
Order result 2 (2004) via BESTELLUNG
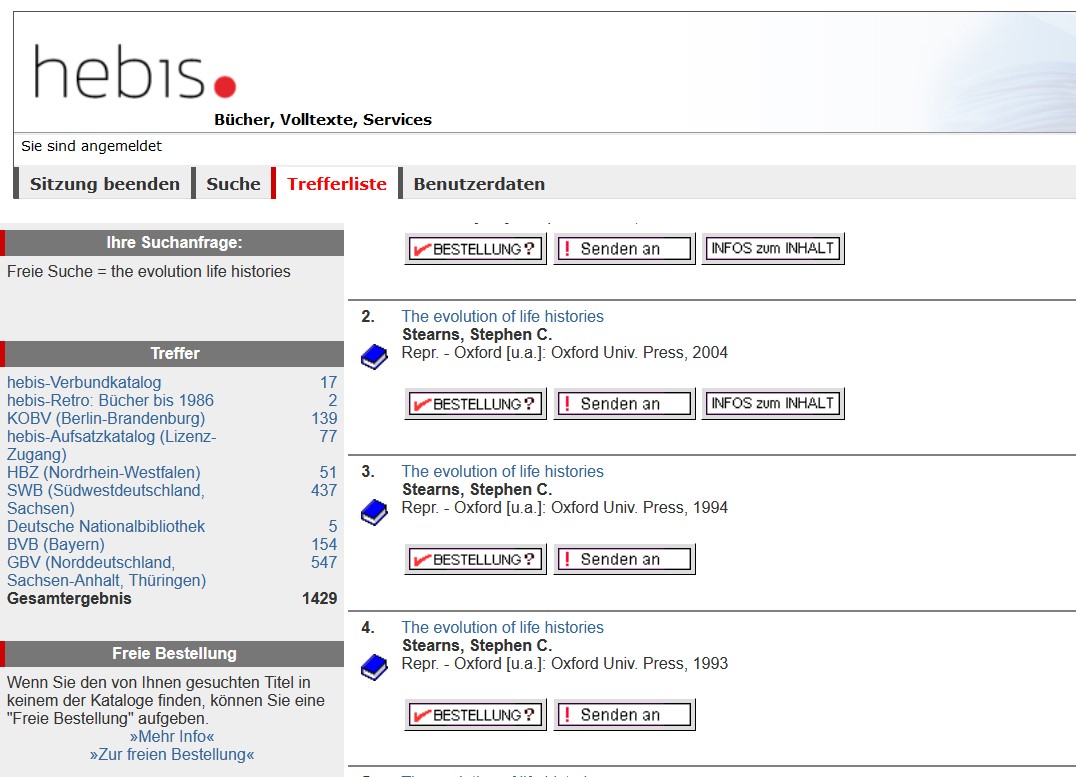[476, 404]
